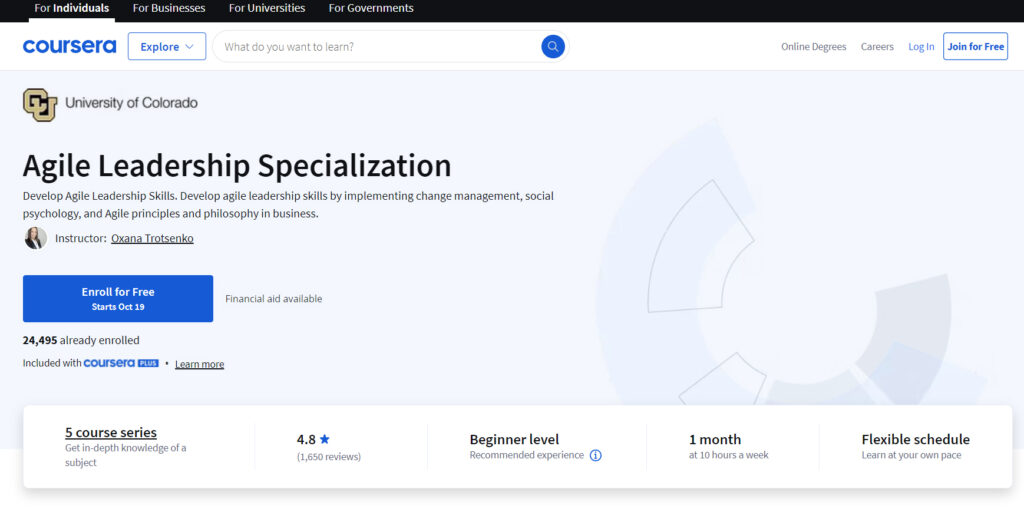Click the star rating icon next to 4.8
This screenshot has width=1024, height=512.
[325, 439]
